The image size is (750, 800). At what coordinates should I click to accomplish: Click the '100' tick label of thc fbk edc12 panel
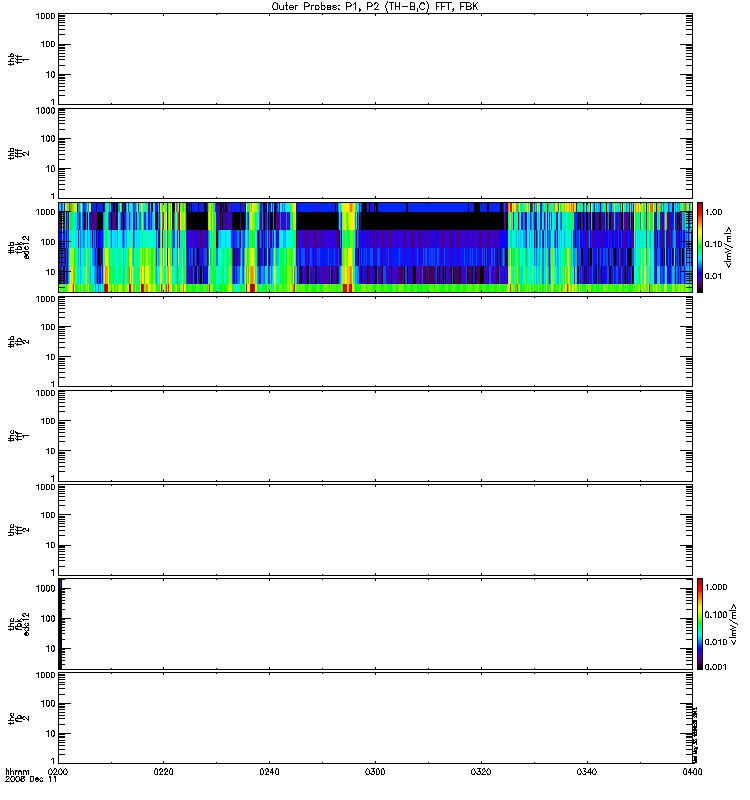tap(48, 619)
